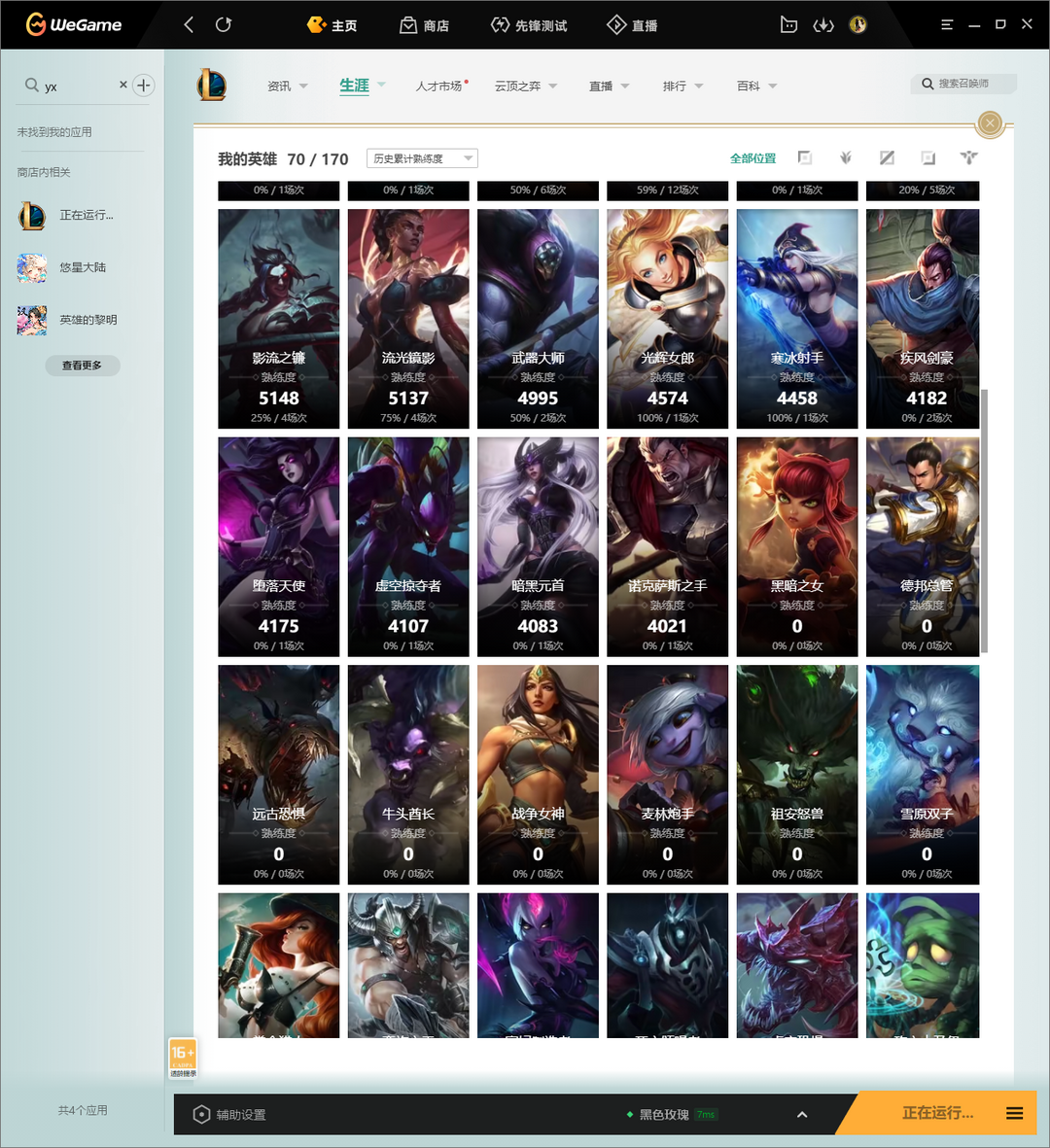This screenshot has width=1050, height=1148.
Task: Open the download manager icon
Action: (x=823, y=25)
